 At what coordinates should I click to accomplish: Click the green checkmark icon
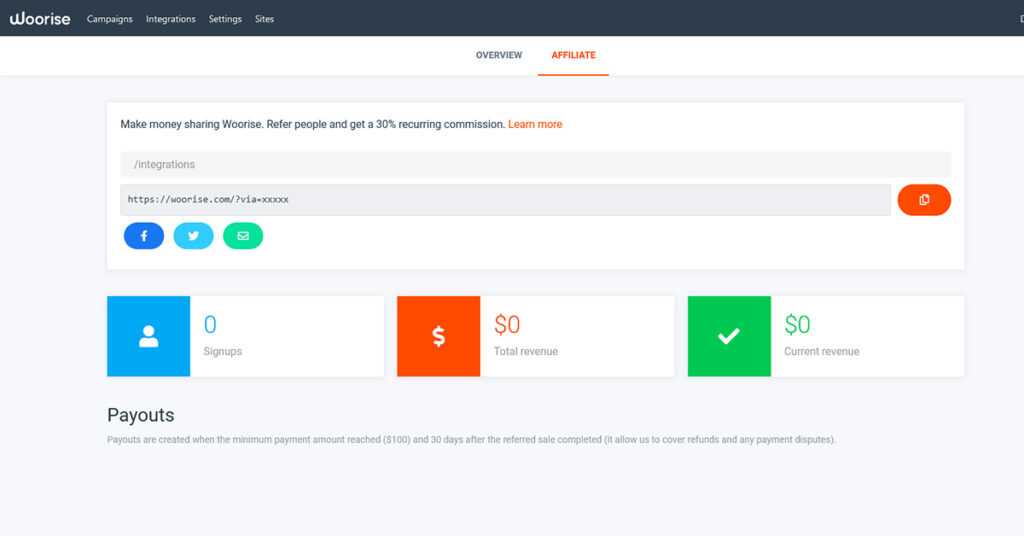click(x=729, y=337)
